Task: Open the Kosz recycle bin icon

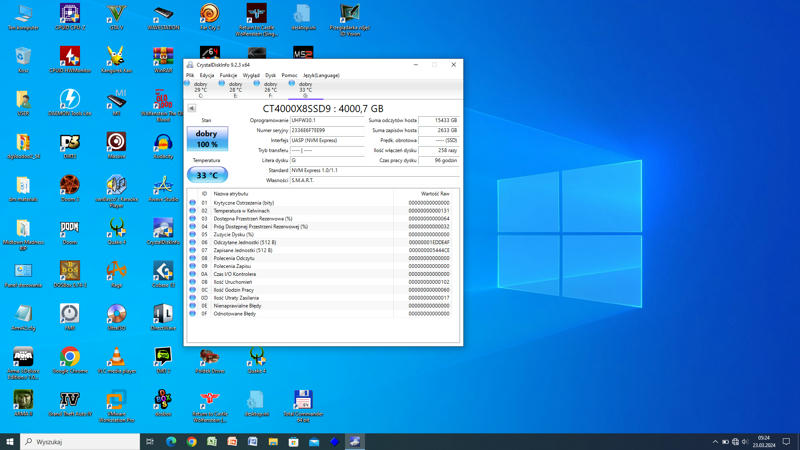Action: click(23, 60)
